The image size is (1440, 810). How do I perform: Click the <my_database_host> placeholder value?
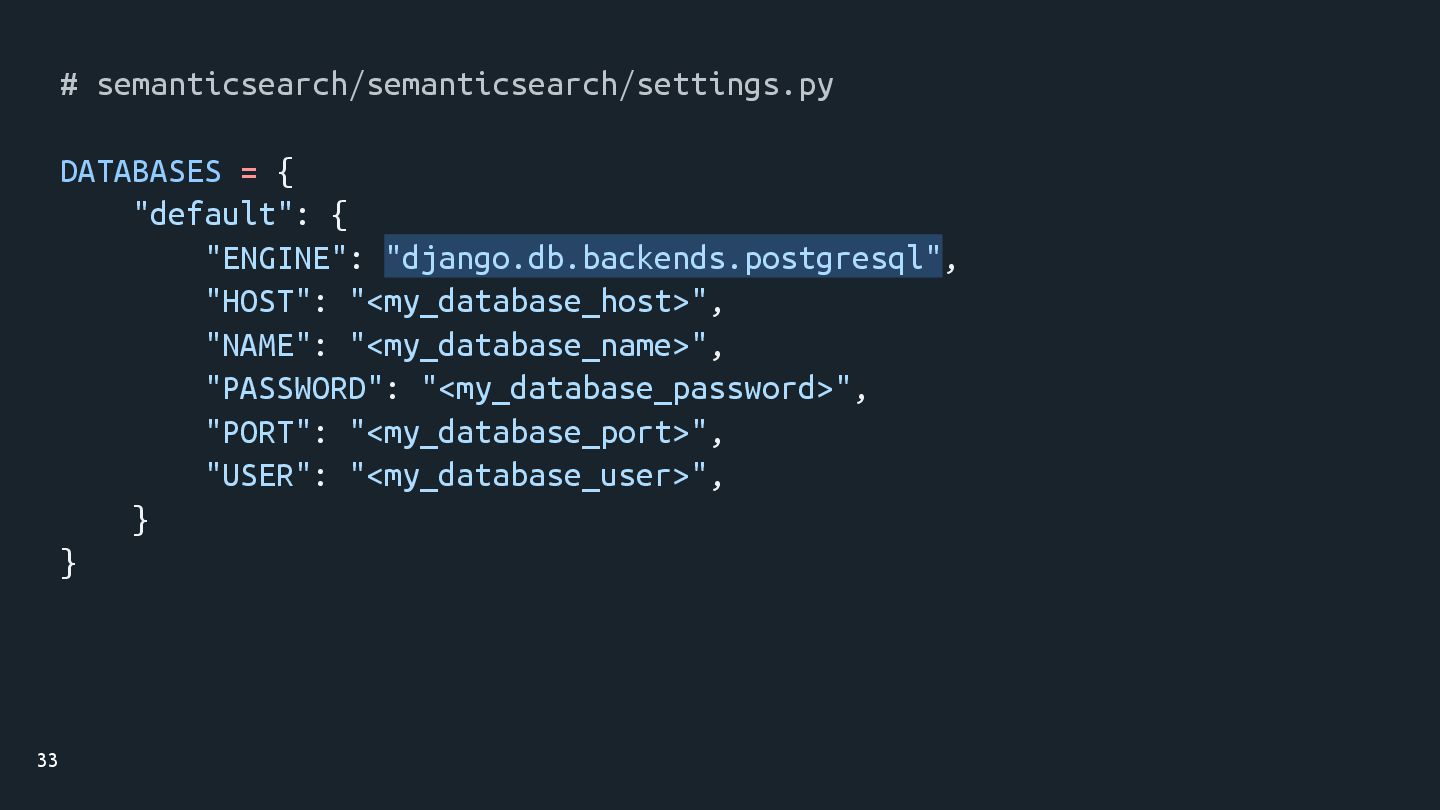tap(528, 302)
